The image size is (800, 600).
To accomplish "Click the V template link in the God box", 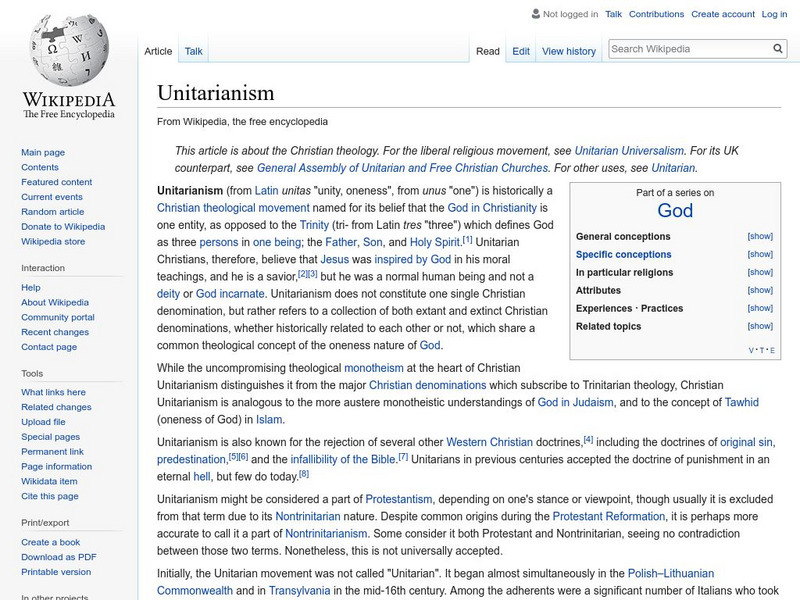I will [751, 349].
